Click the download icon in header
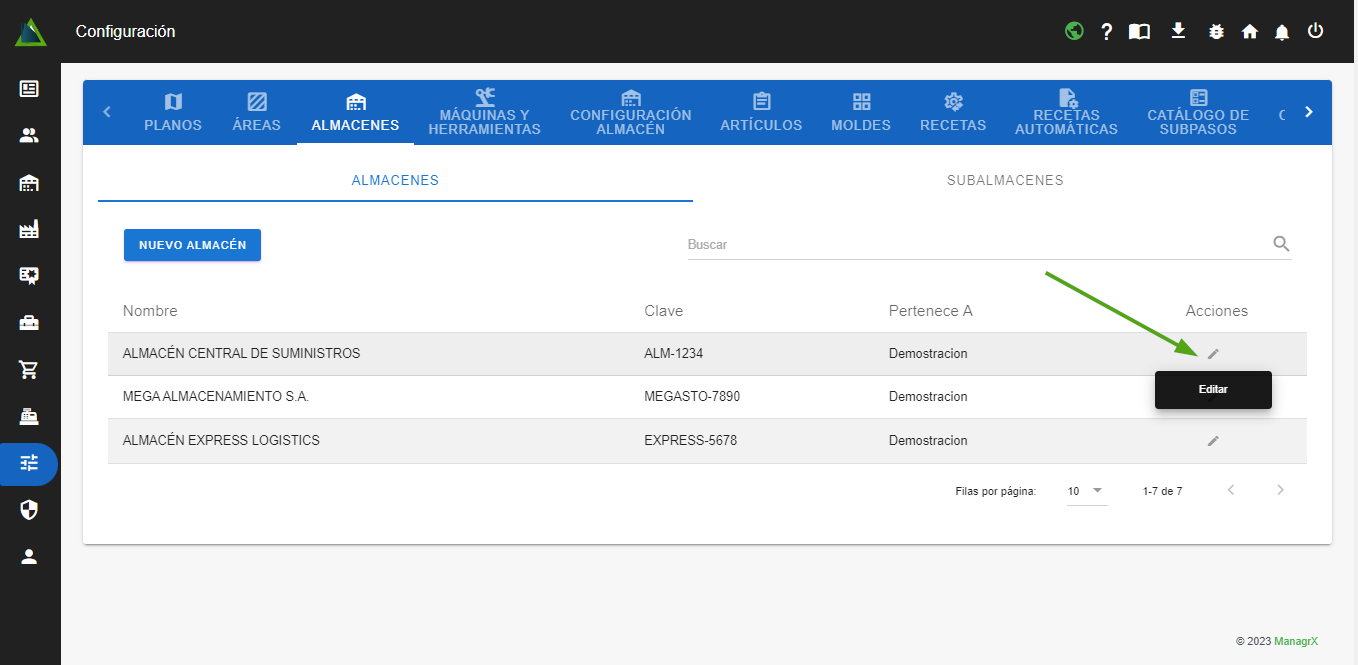1358x665 pixels. pos(1178,31)
